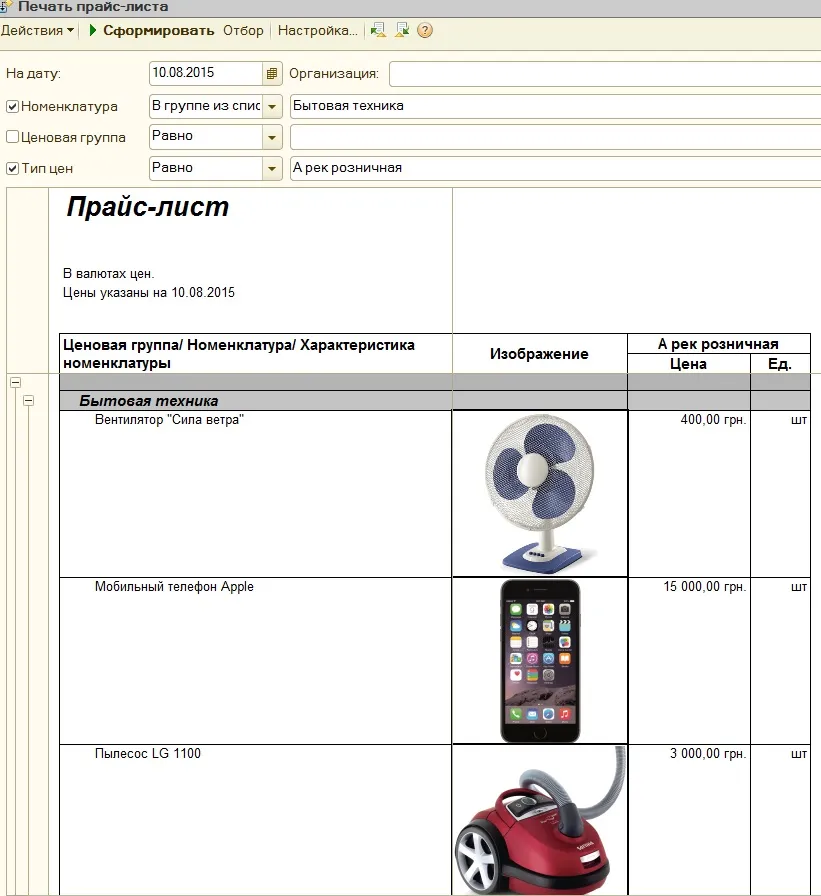
Task: Click Сформировать to generate the price list
Action: [x=158, y=30]
